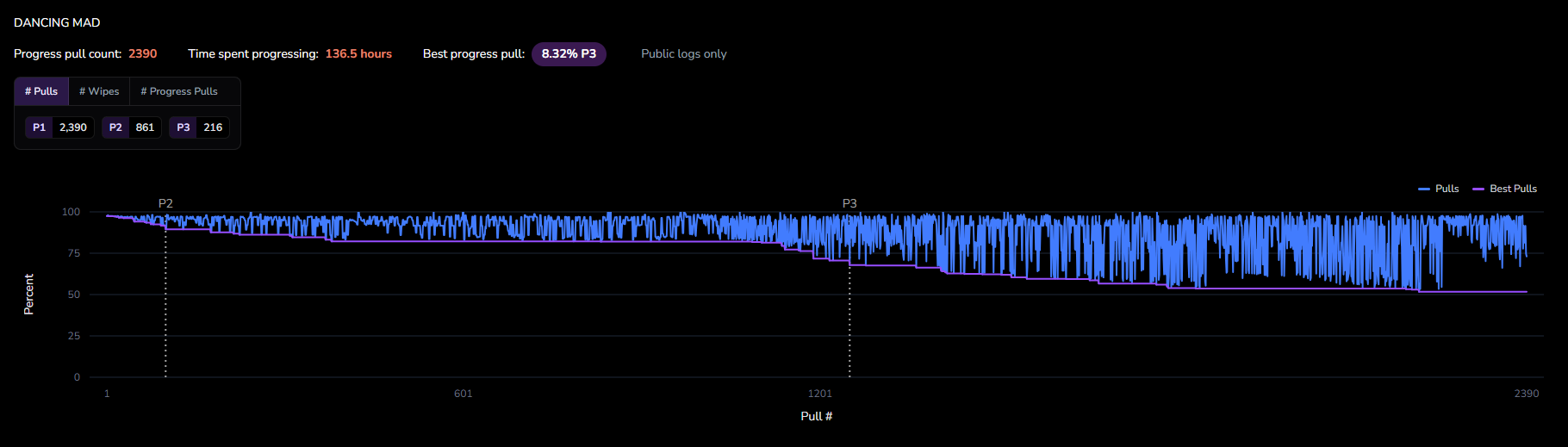Click the 601 tick on pull axis

(x=464, y=394)
